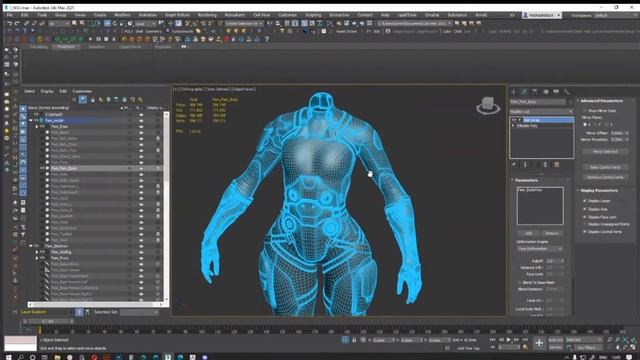Click the Add button under Parameters list
Viewport: 640px width, 360px height.
point(528,233)
